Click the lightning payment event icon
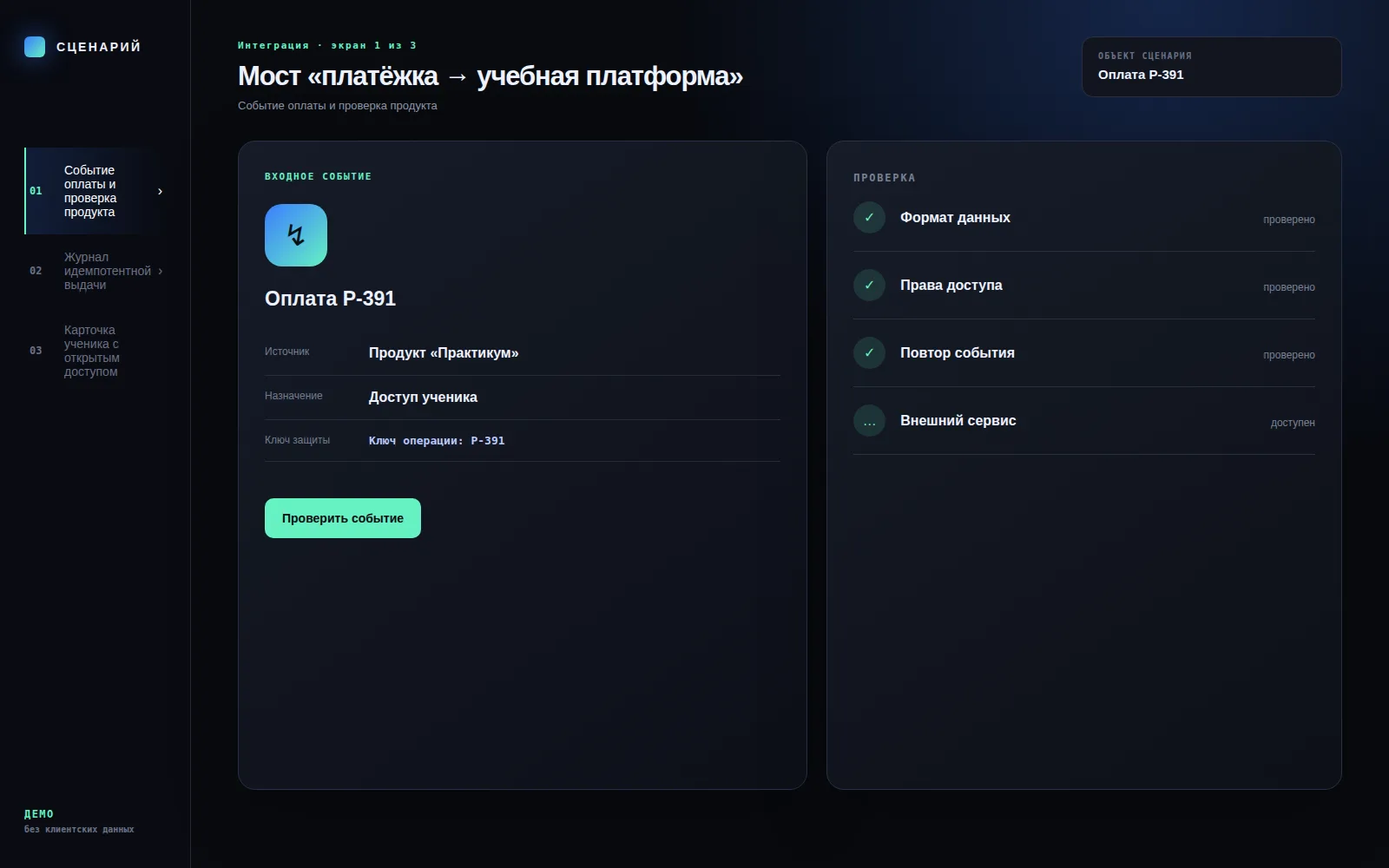The image size is (1389, 868). pyautogui.click(x=296, y=235)
